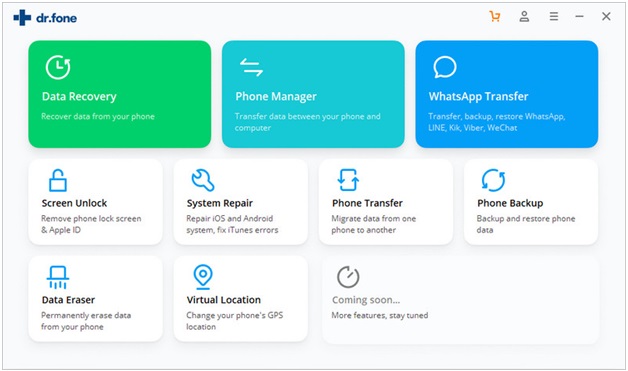The width and height of the screenshot is (628, 371).
Task: Click the WhatsApp Transfer chat bubble icon
Action: pos(445,67)
